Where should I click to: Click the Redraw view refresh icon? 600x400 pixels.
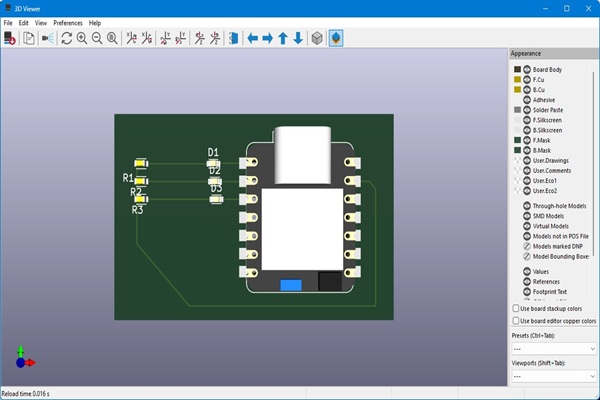[x=67, y=38]
